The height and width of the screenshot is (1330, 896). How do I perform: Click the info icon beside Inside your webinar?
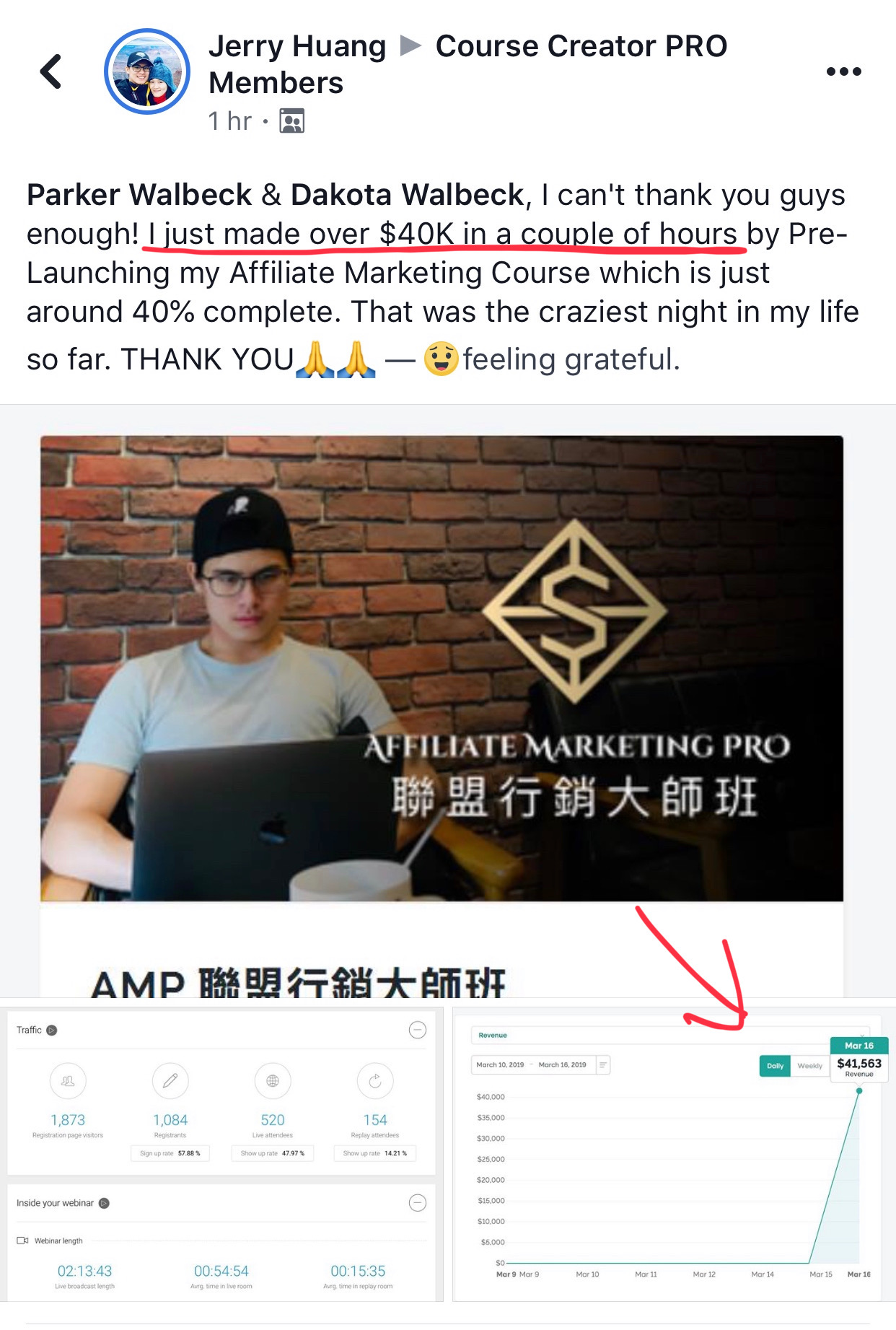104,1203
